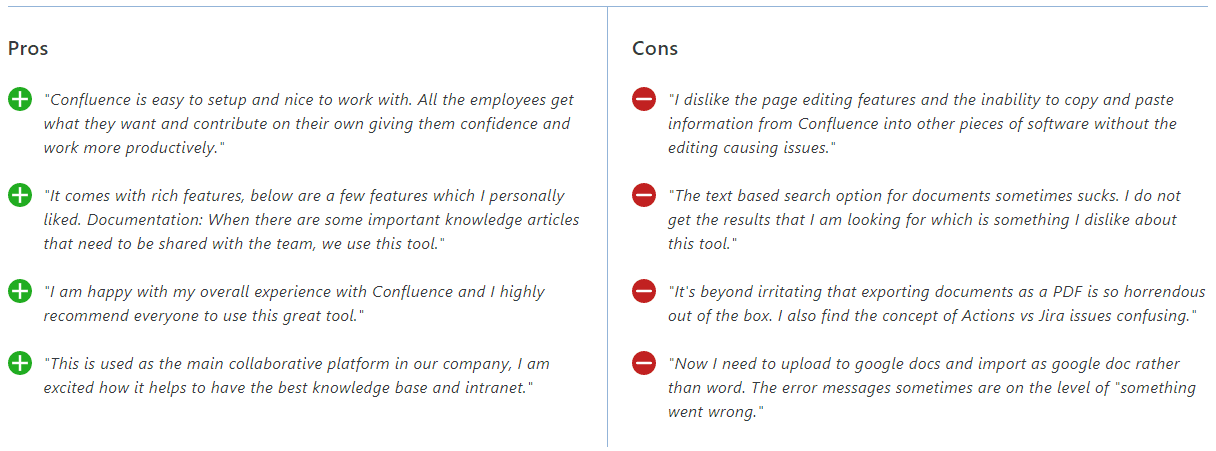Select the "It comes with rich features" quote
The image size is (1216, 451).
310,219
